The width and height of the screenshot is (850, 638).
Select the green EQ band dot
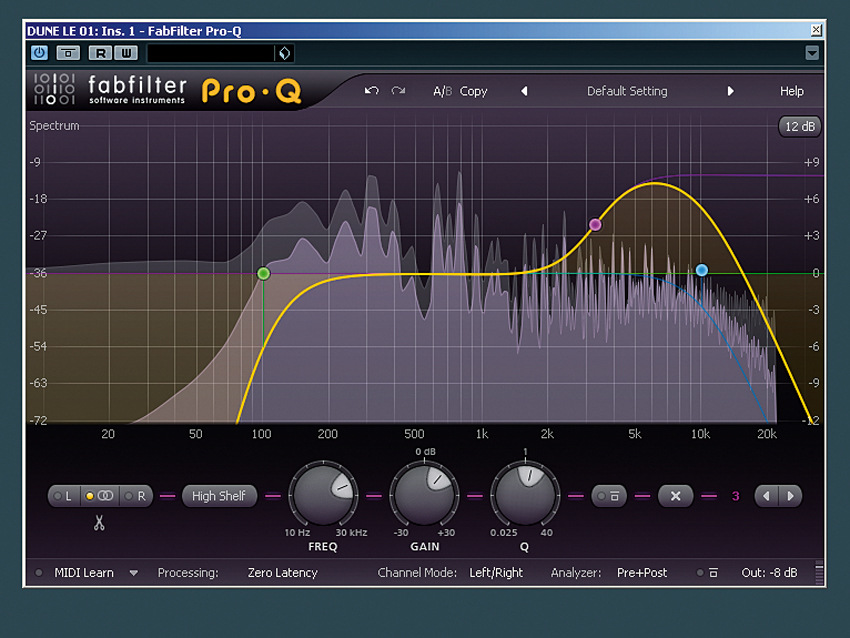click(263, 273)
